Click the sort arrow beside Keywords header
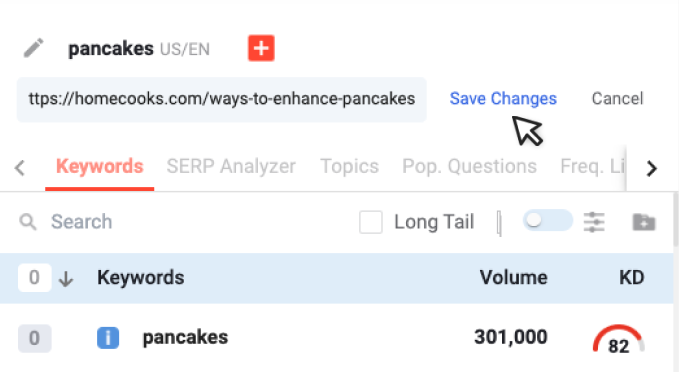679x372 pixels. coord(66,278)
